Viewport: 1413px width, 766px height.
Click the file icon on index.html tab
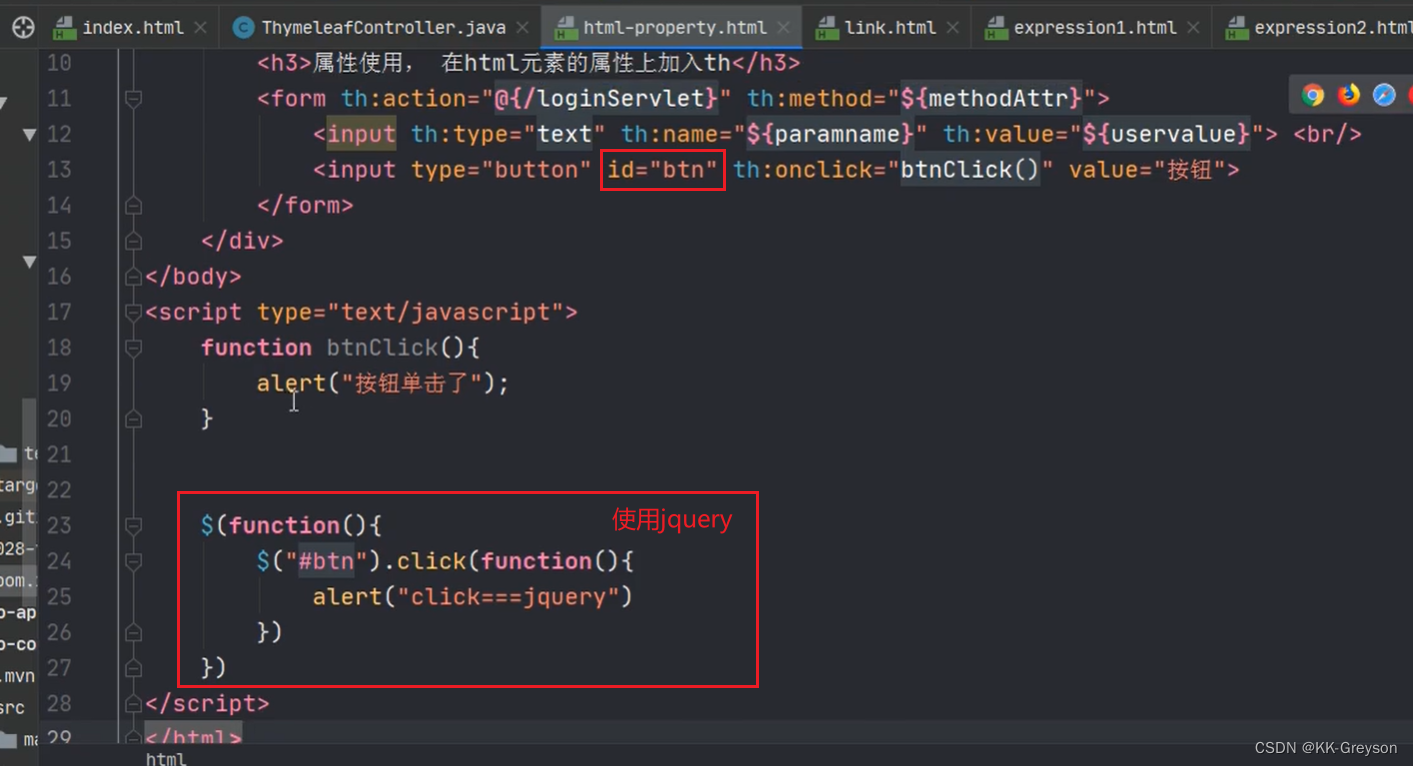point(64,27)
